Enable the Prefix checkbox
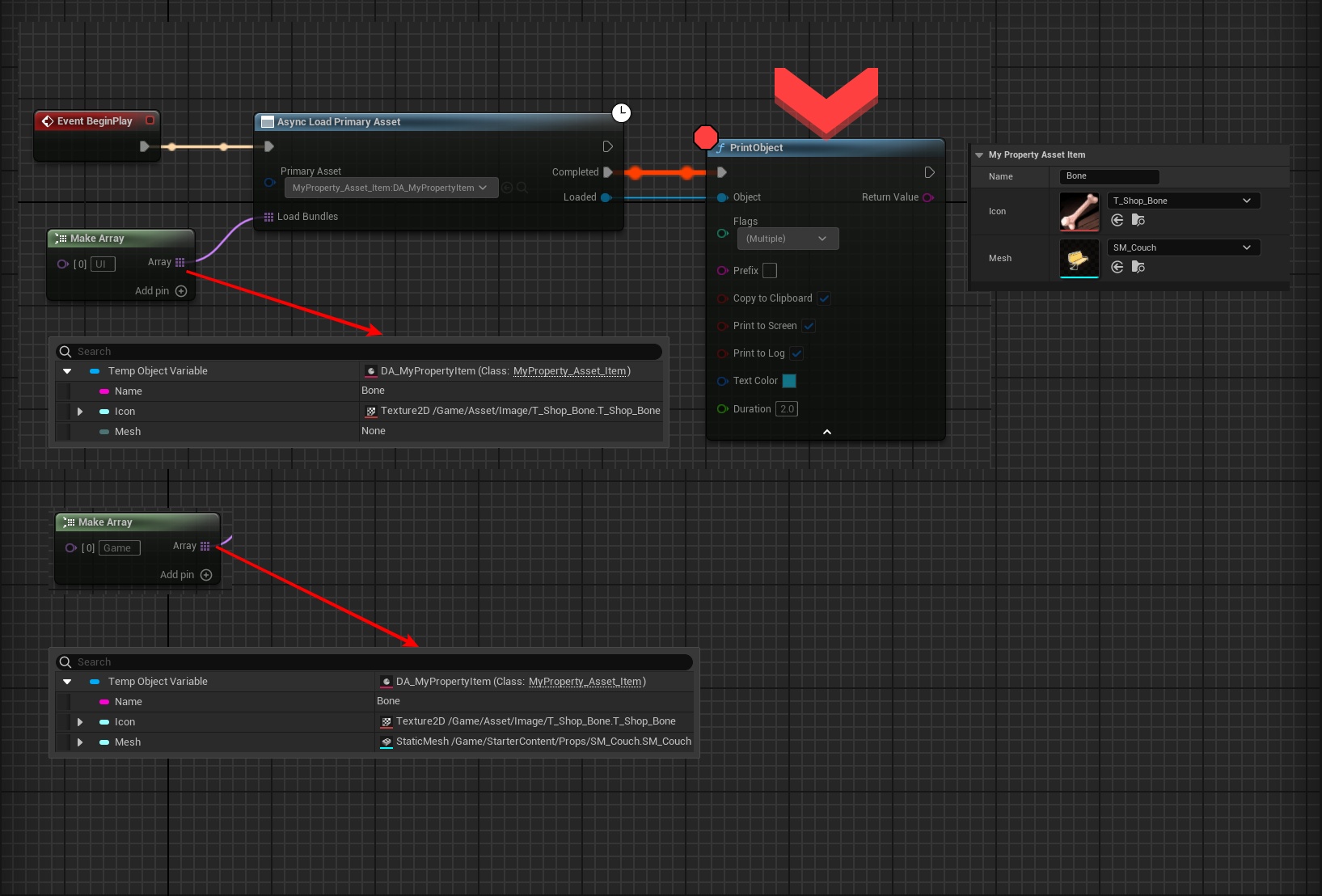This screenshot has height=896, width=1322. pos(770,271)
